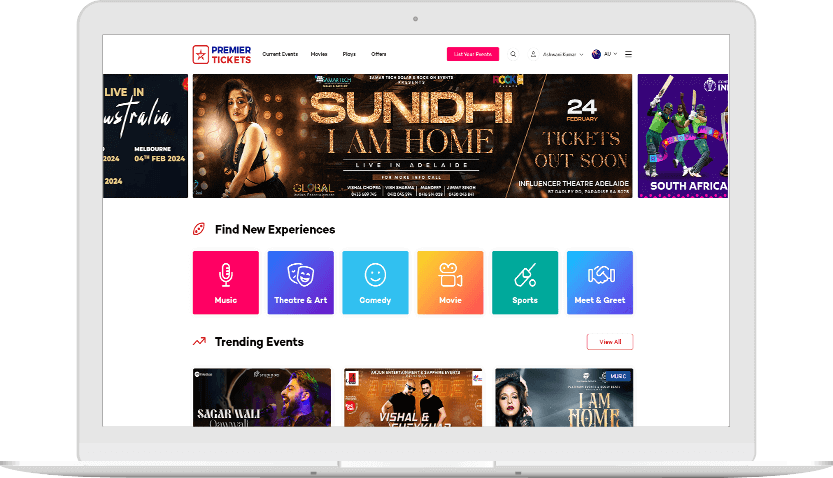Choose the Comedy smiley tile
833x478 pixels.
click(x=376, y=283)
